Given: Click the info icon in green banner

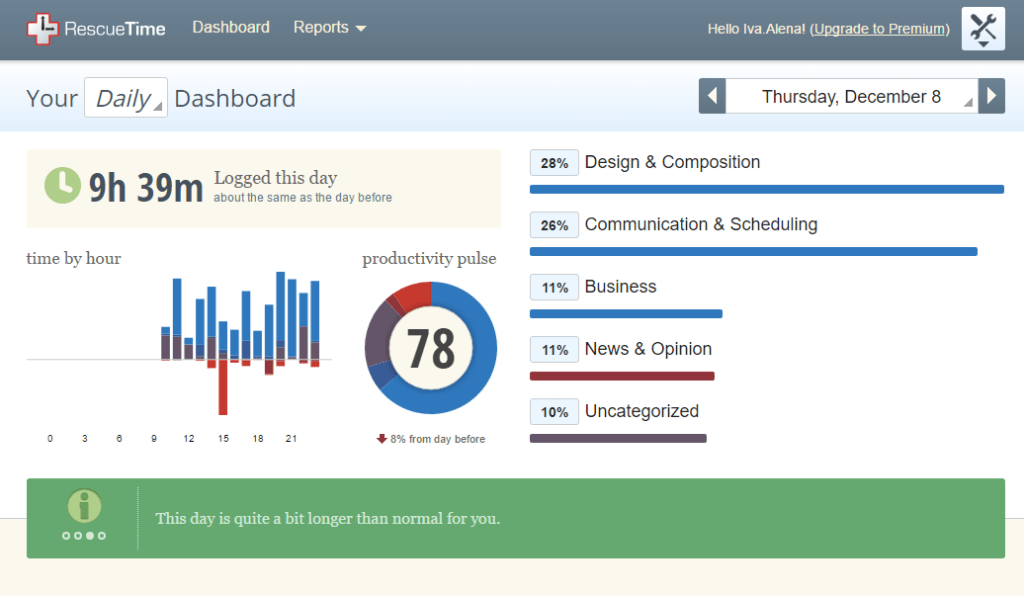Looking at the screenshot, I should (83, 504).
